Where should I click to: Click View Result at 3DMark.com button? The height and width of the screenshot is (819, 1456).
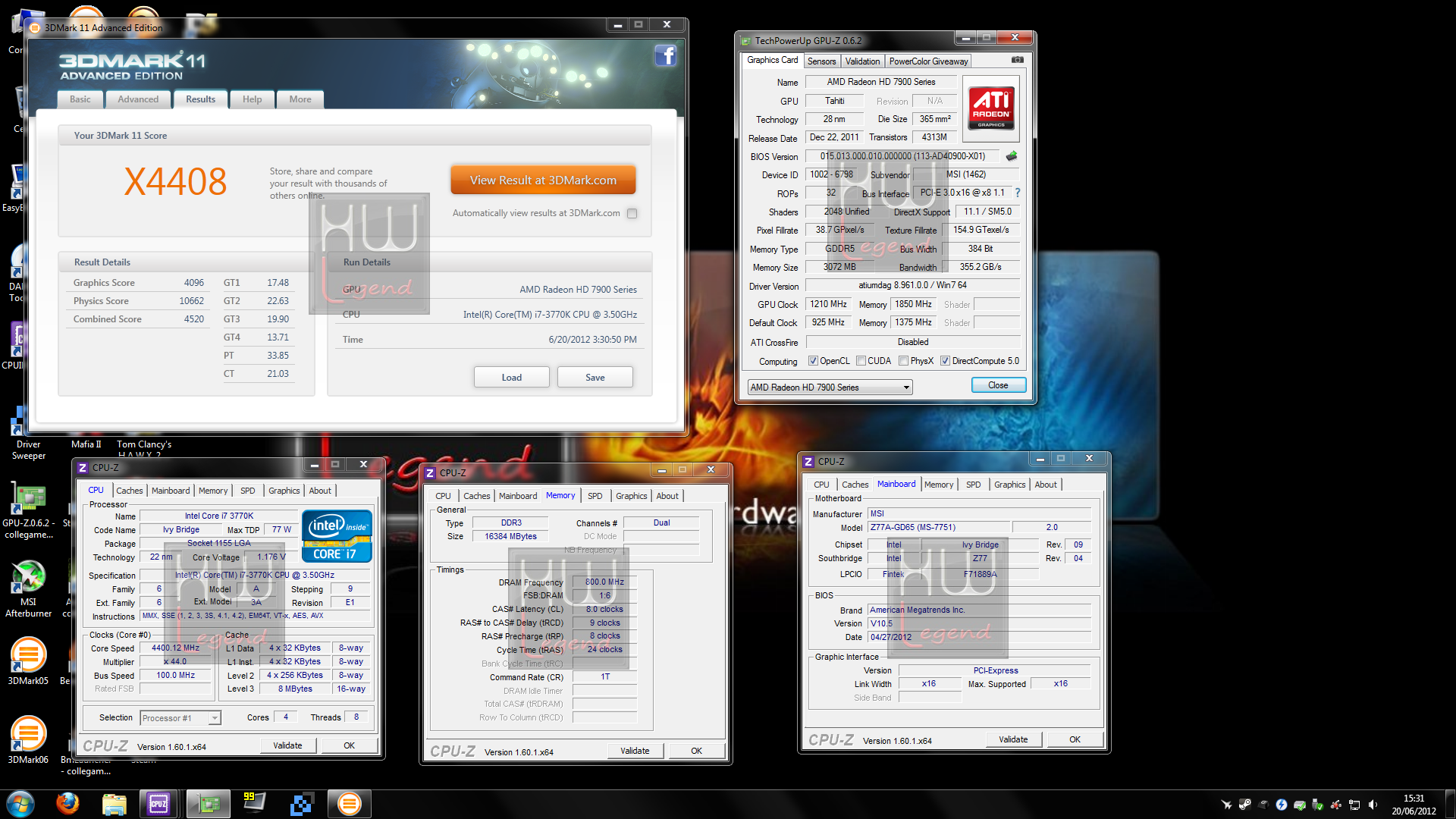(x=543, y=180)
